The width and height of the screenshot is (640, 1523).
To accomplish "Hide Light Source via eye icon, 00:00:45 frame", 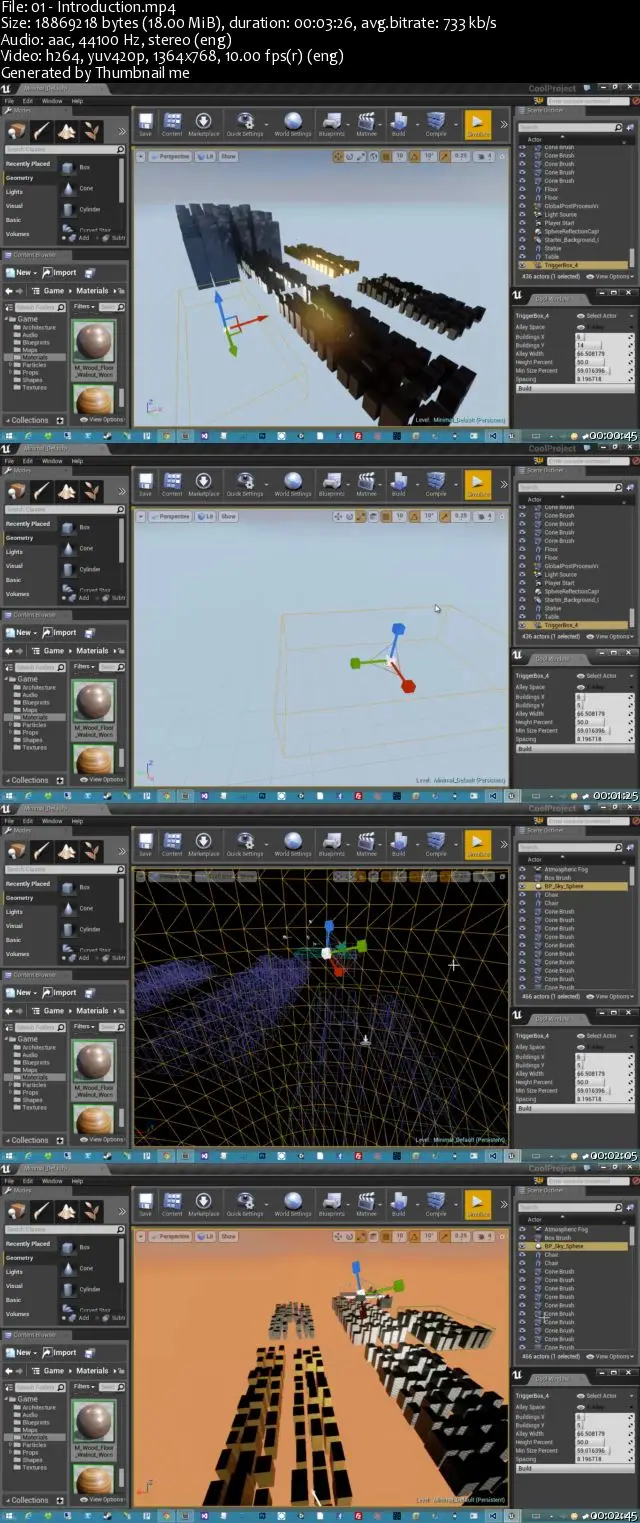I will [522, 215].
